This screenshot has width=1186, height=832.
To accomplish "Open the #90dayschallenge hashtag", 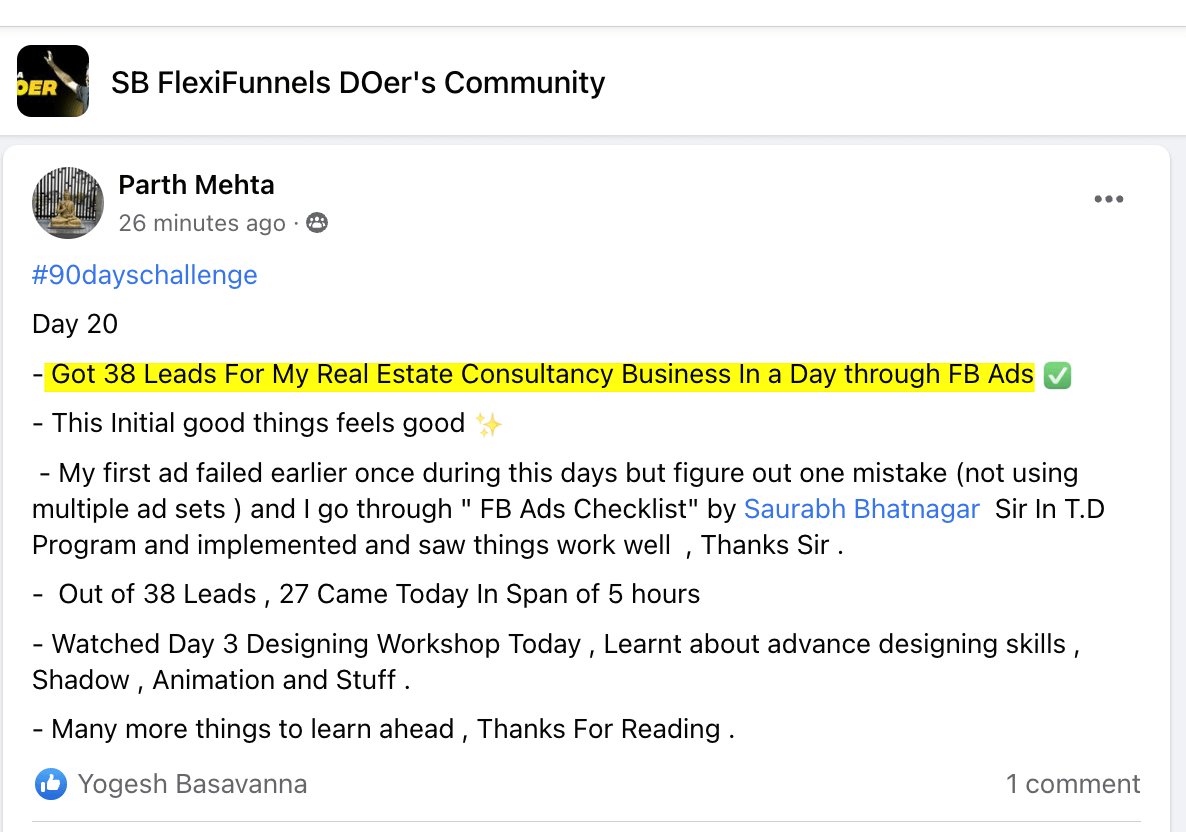I will [145, 275].
